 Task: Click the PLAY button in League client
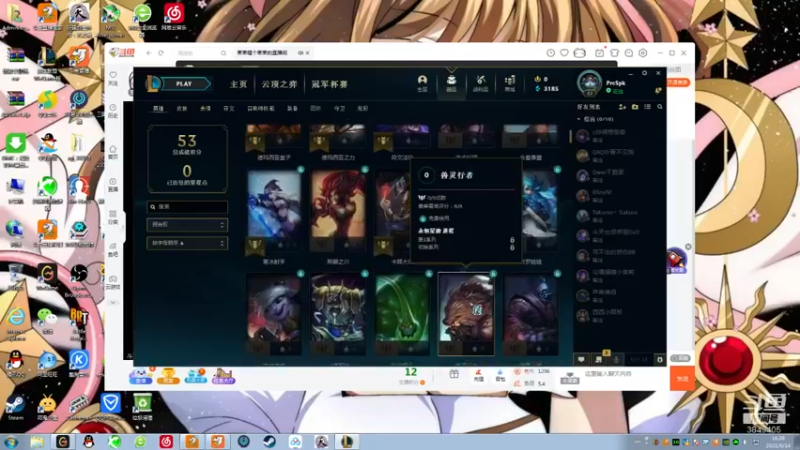coord(185,84)
